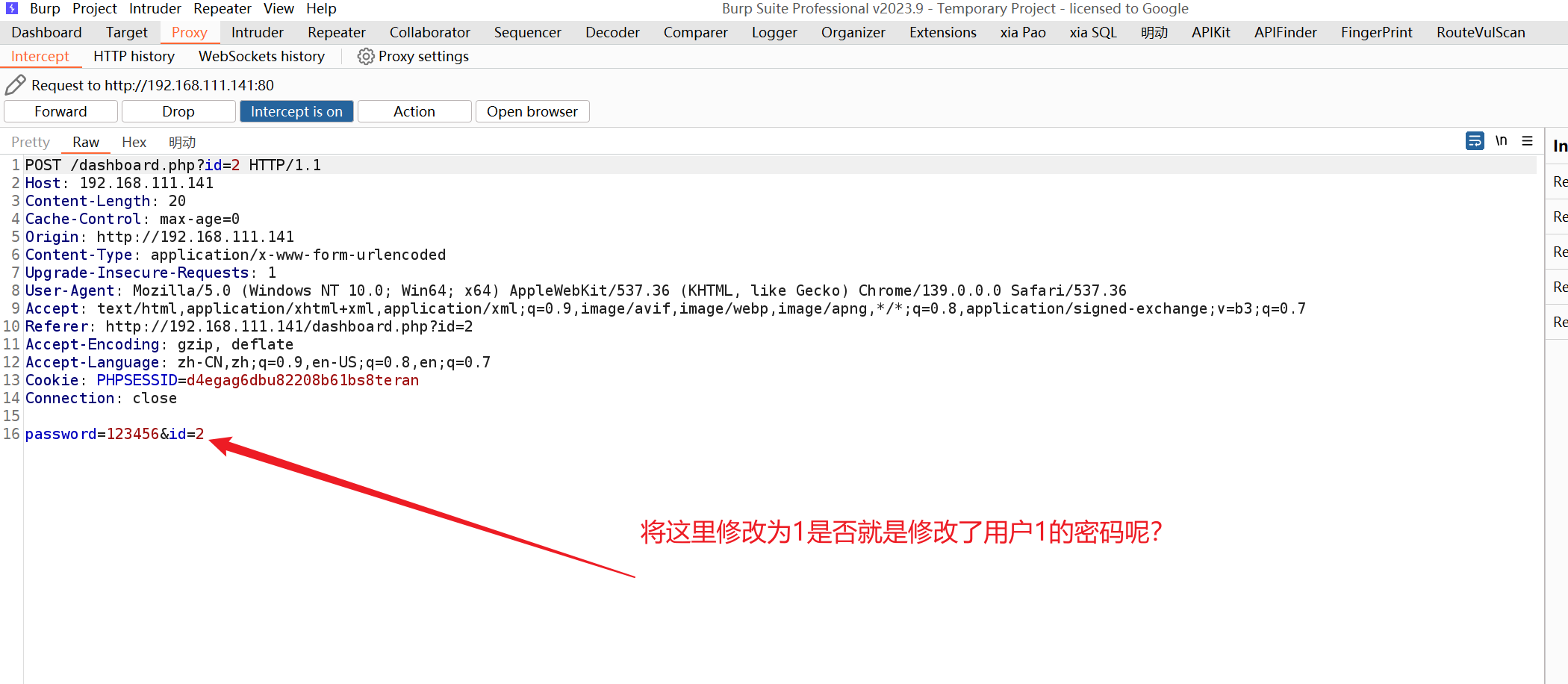The image size is (1568, 684).
Task: Click the Referer header line
Action: coord(249,326)
